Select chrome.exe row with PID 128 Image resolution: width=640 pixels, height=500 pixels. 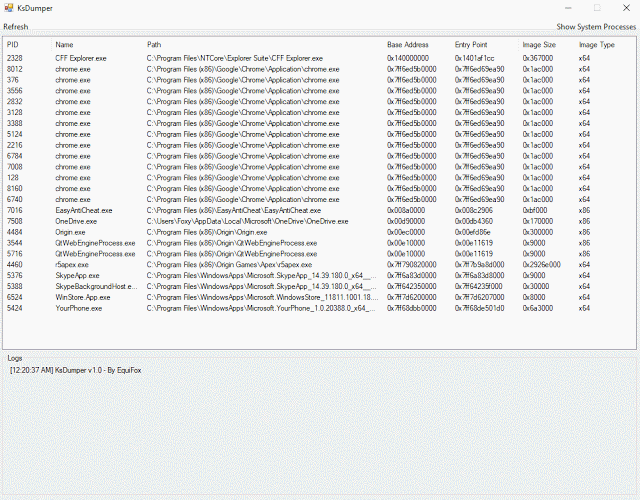pos(319,178)
